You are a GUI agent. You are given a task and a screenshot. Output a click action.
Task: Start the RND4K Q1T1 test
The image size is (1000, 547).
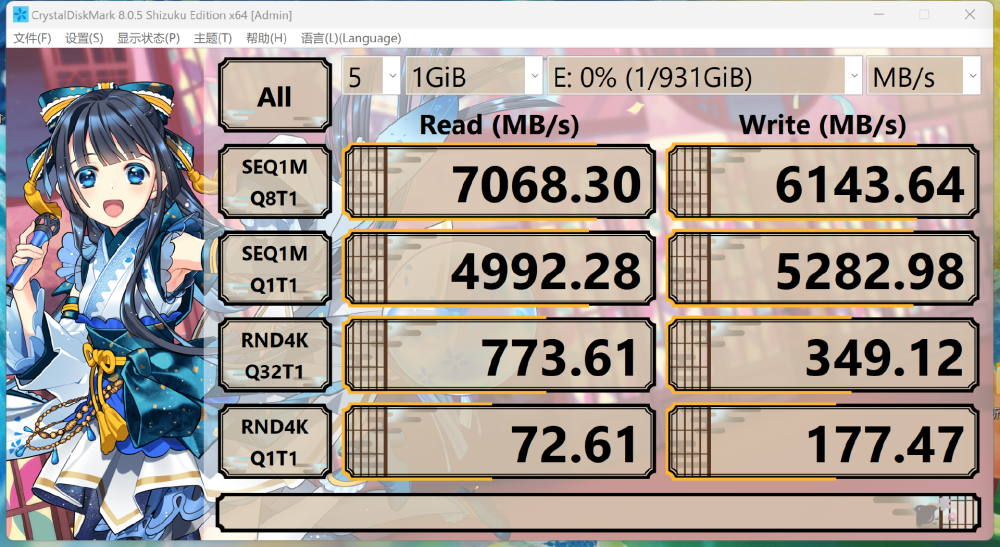(x=275, y=442)
